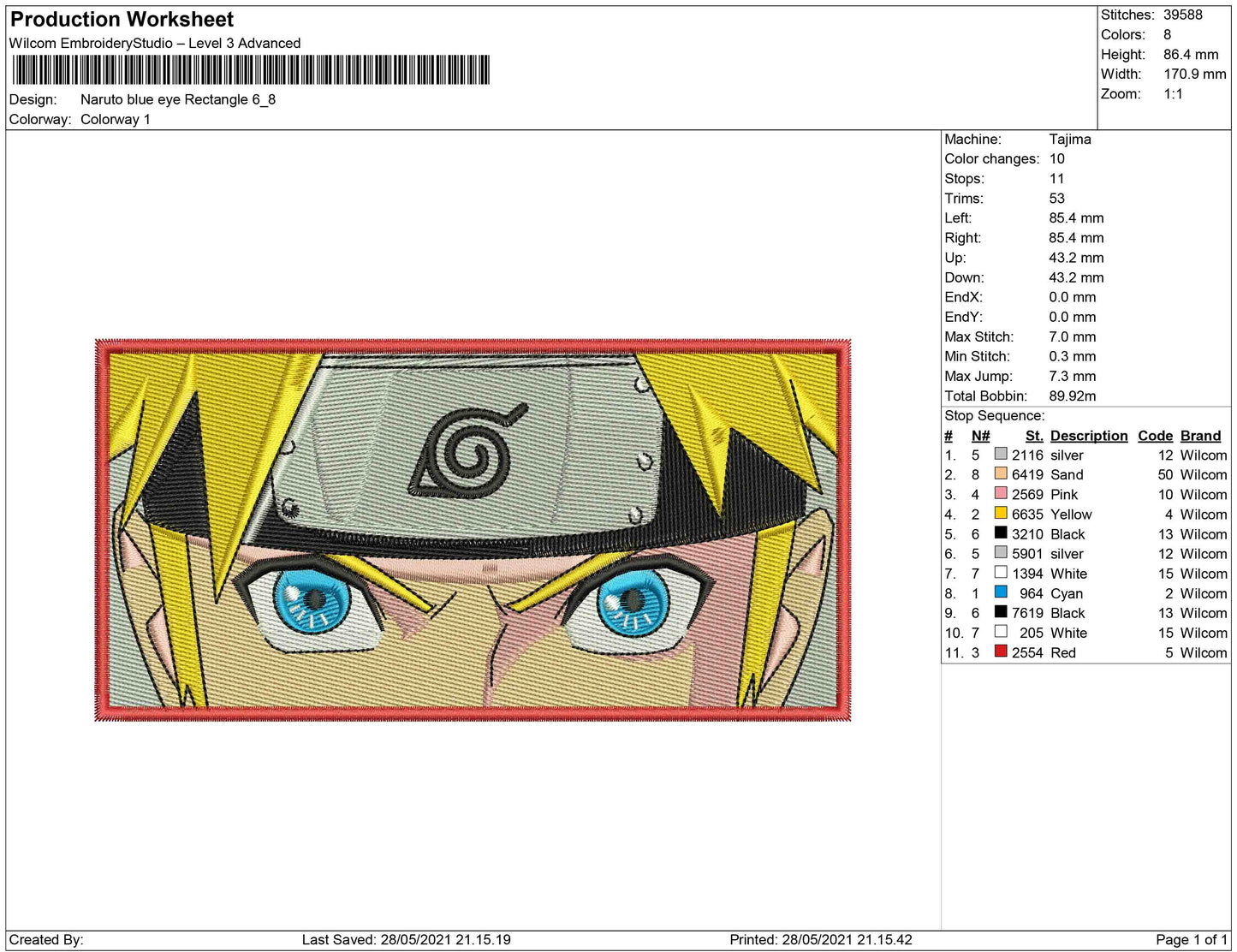The height and width of the screenshot is (952, 1237).
Task: Click the "N#" column header
Action: click(981, 436)
